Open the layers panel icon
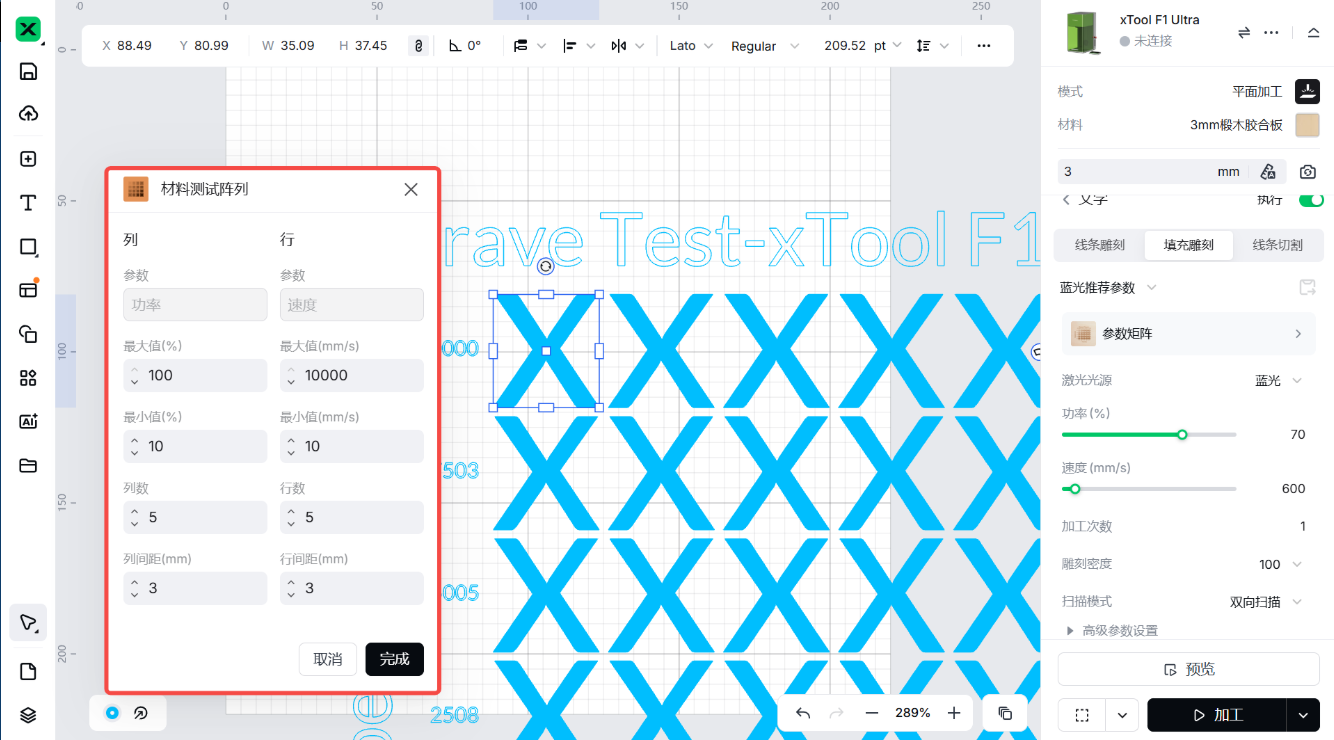 coord(28,714)
